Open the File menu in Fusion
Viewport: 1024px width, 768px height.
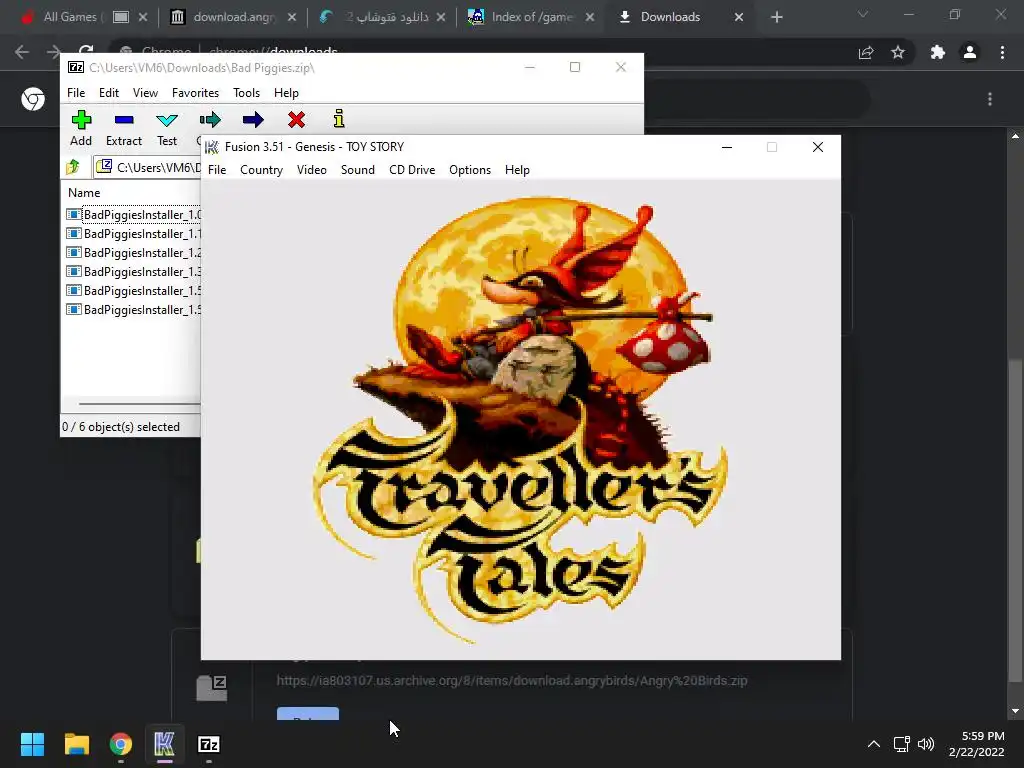pos(217,170)
